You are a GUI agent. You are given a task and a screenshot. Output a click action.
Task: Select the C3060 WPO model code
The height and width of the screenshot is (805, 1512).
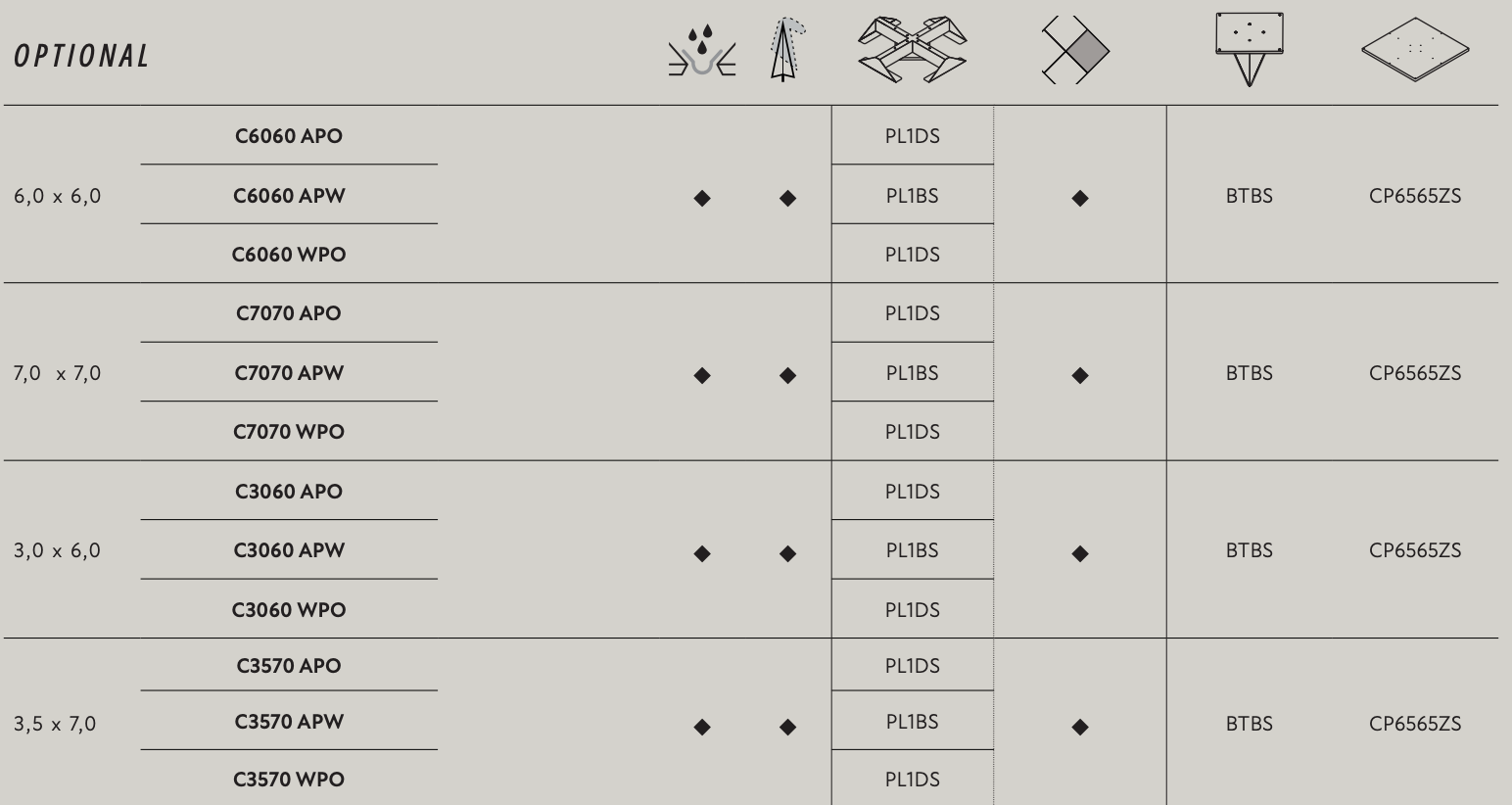(x=289, y=610)
